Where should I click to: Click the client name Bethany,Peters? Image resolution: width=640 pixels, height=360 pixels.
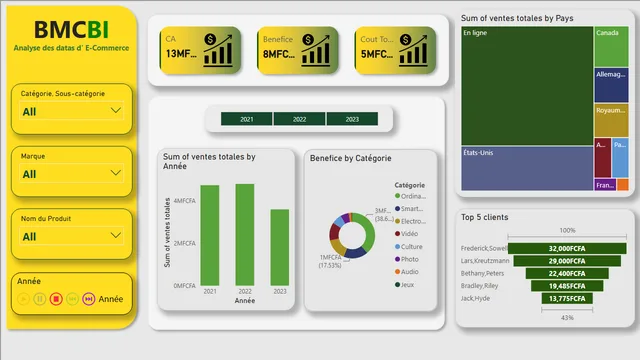[x=482, y=273]
